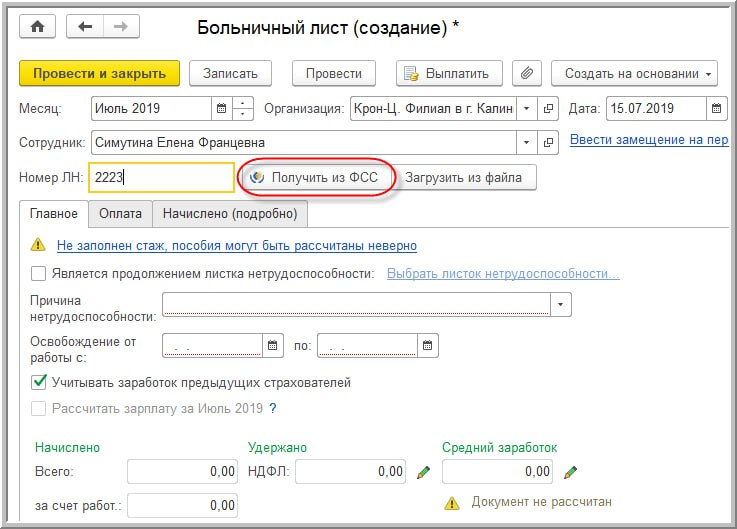Open calendar for release end date
Image resolution: width=737 pixels, height=529 pixels.
[x=427, y=346]
